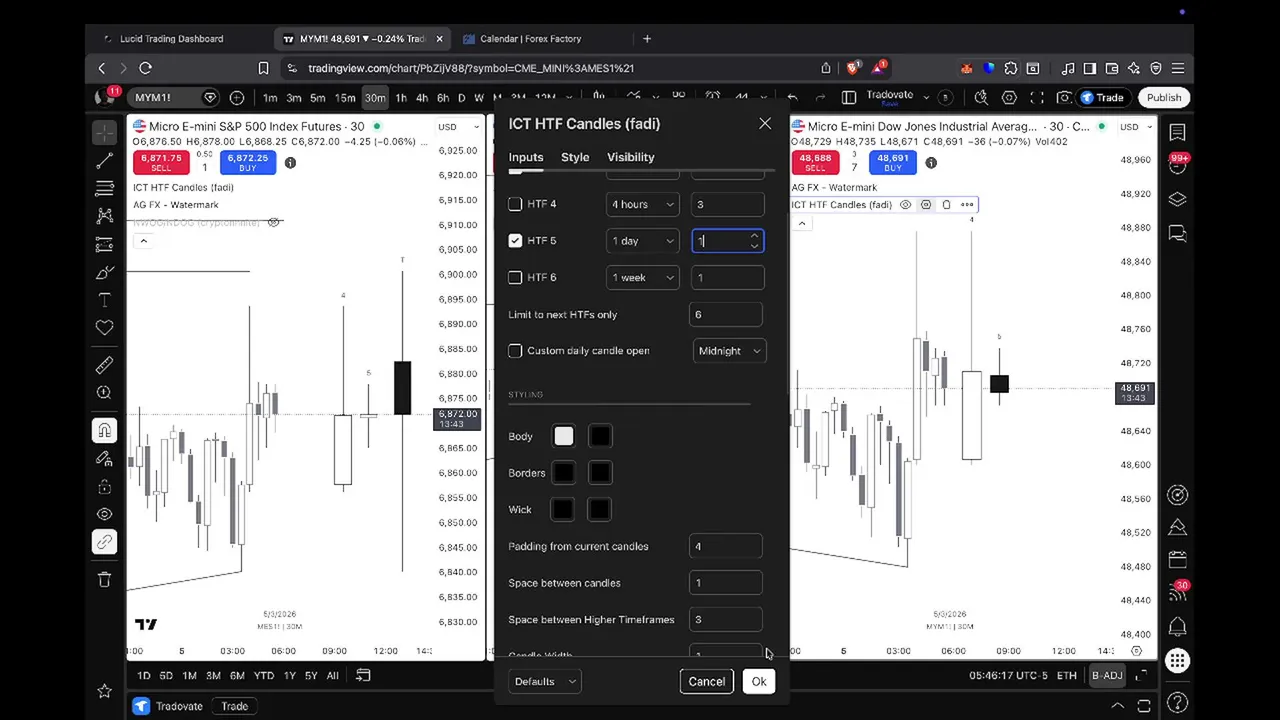
Task: Click the Limit to next HTFs only field
Action: tap(726, 314)
